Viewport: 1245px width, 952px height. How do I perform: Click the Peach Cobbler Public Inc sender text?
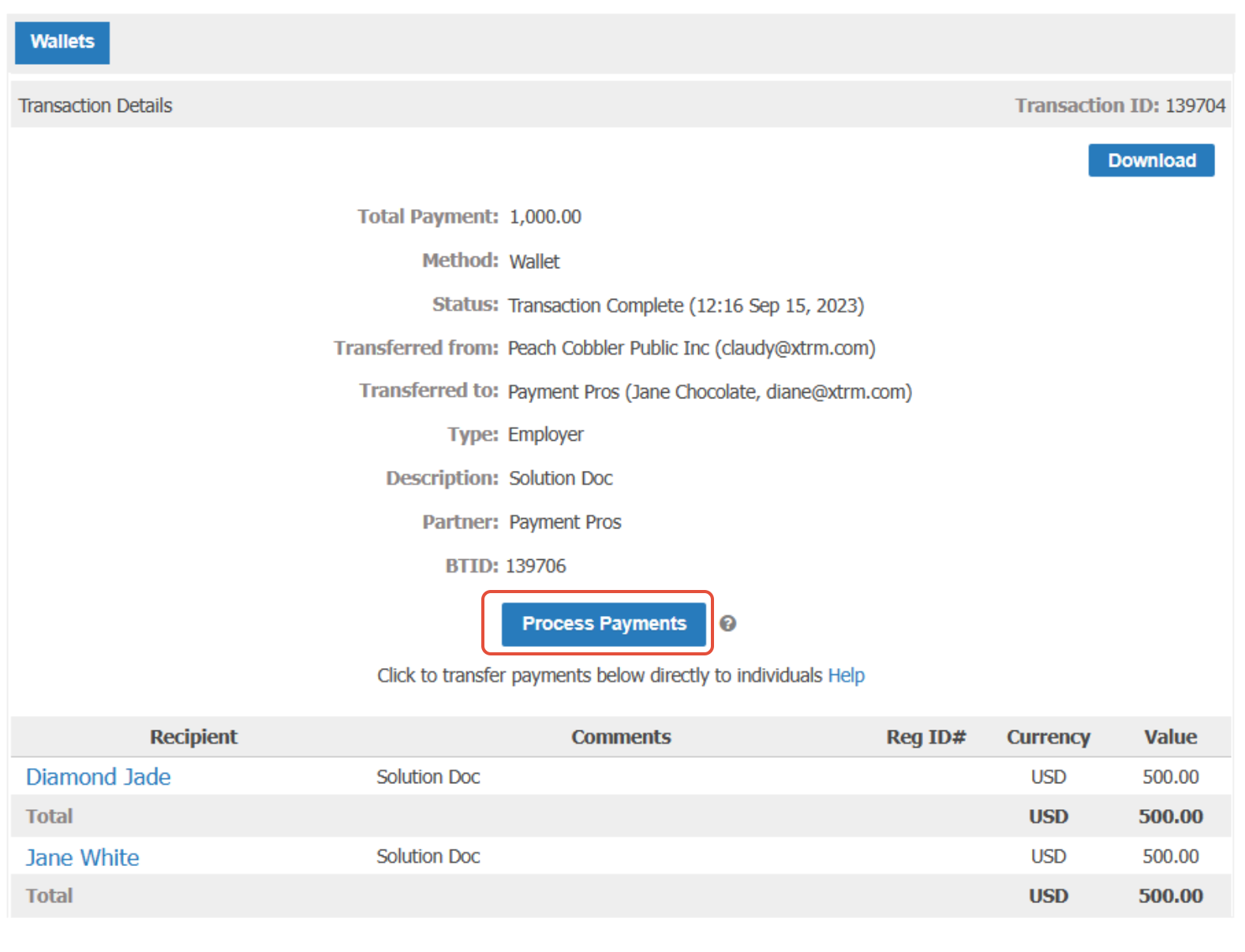[692, 349]
